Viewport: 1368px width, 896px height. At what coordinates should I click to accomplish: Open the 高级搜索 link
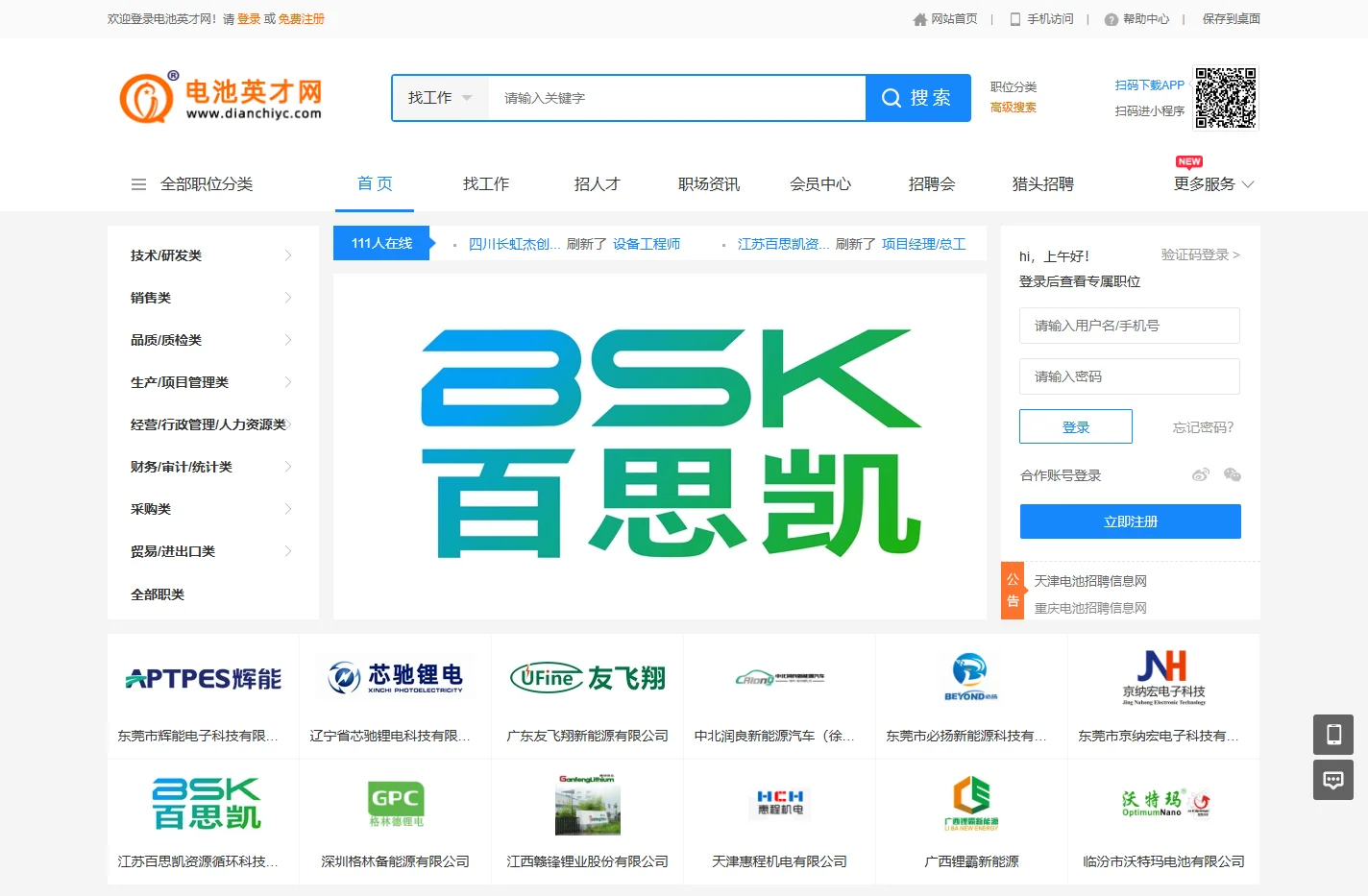[x=1014, y=108]
